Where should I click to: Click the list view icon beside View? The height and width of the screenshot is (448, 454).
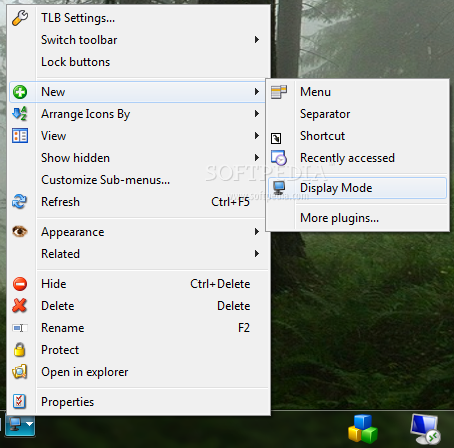click(x=20, y=136)
